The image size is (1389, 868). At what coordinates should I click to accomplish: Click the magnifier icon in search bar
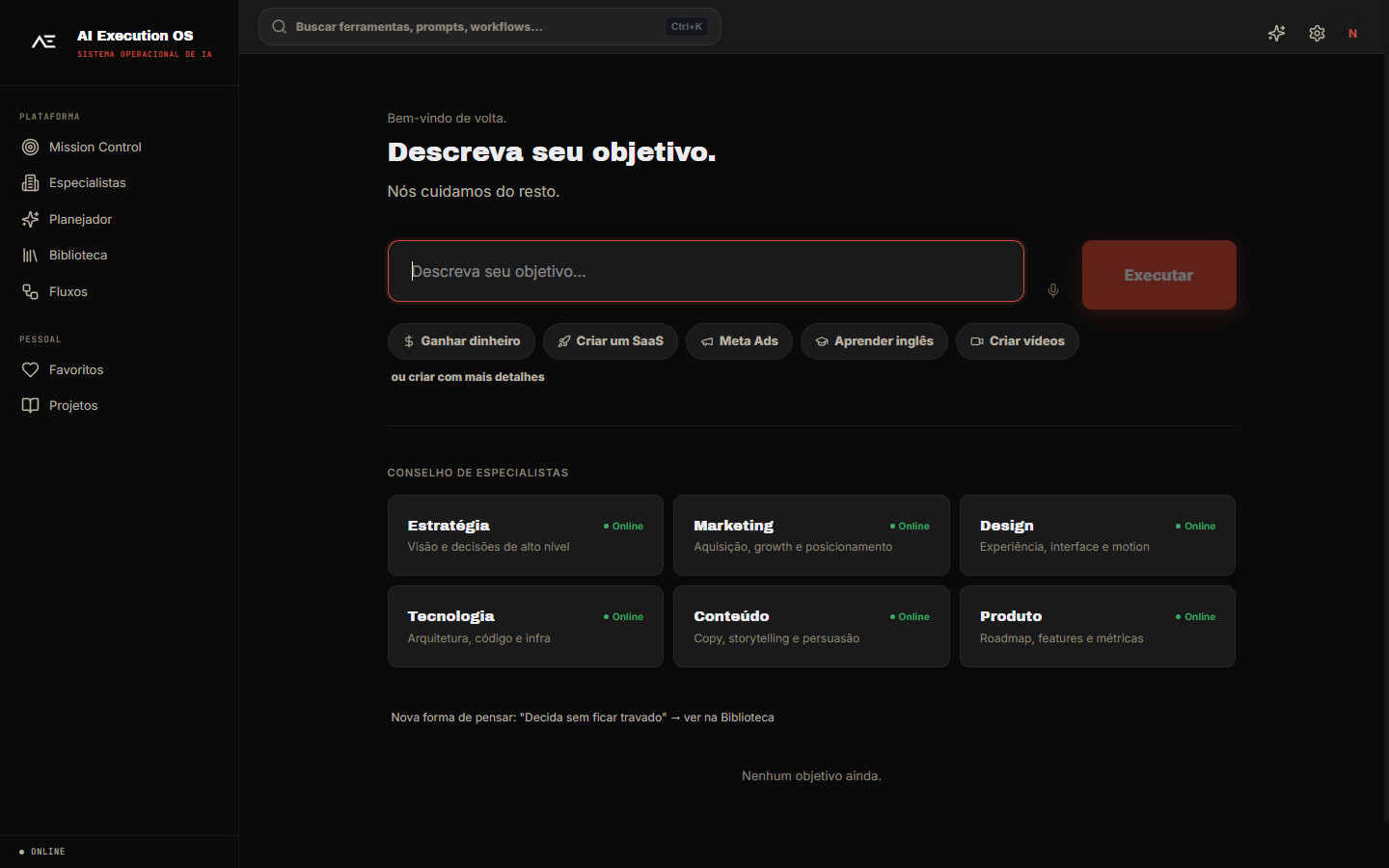click(279, 27)
